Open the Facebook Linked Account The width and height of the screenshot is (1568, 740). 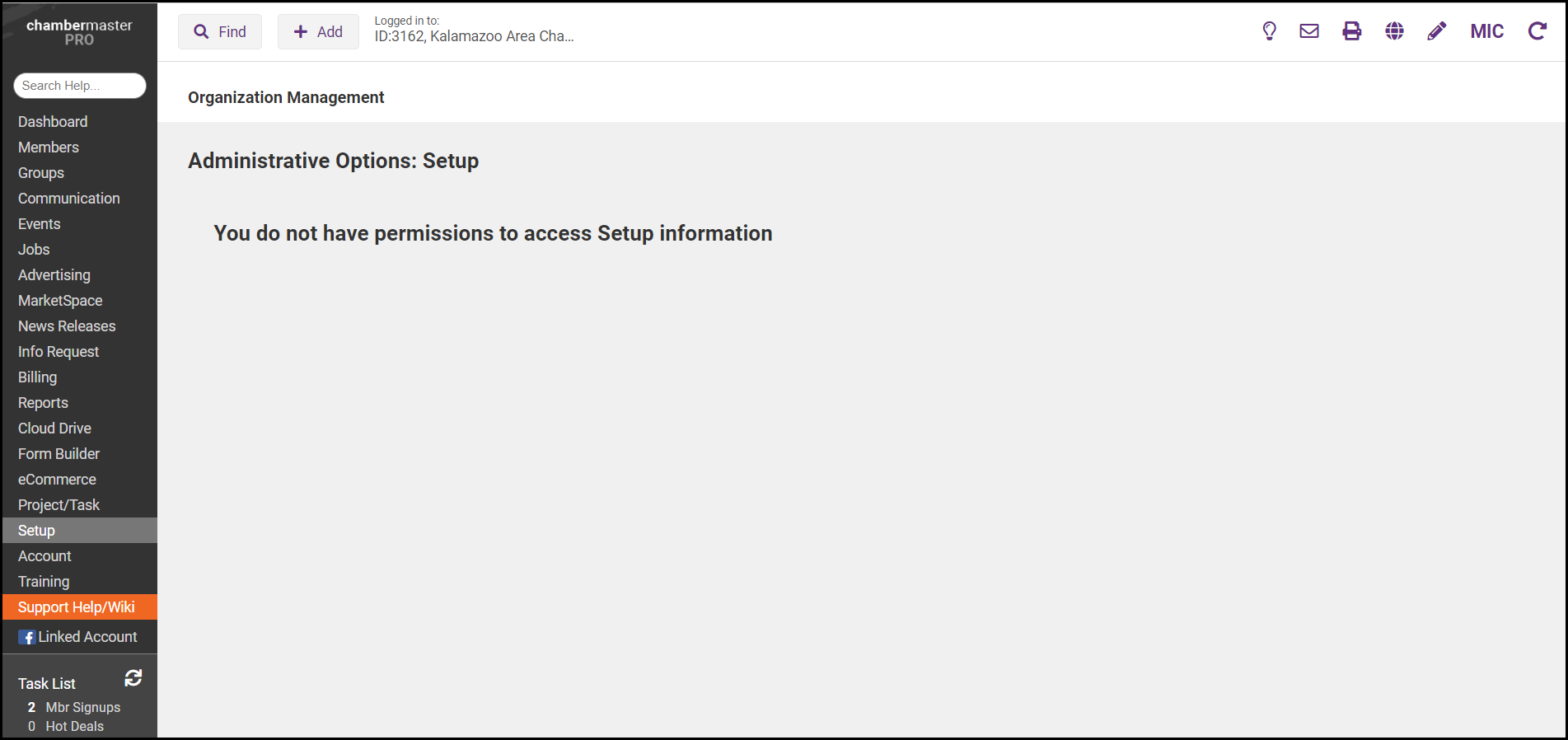(x=78, y=637)
